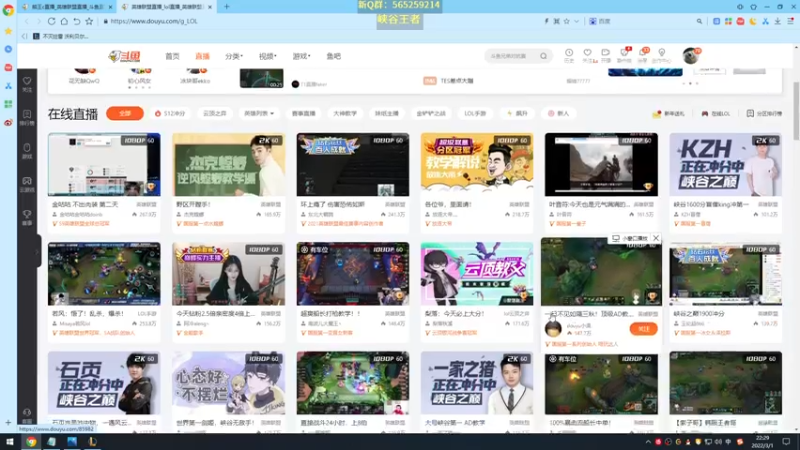Screen dimensions: 800x450
Task: Open 首页 home navigation item
Action: (x=172, y=56)
